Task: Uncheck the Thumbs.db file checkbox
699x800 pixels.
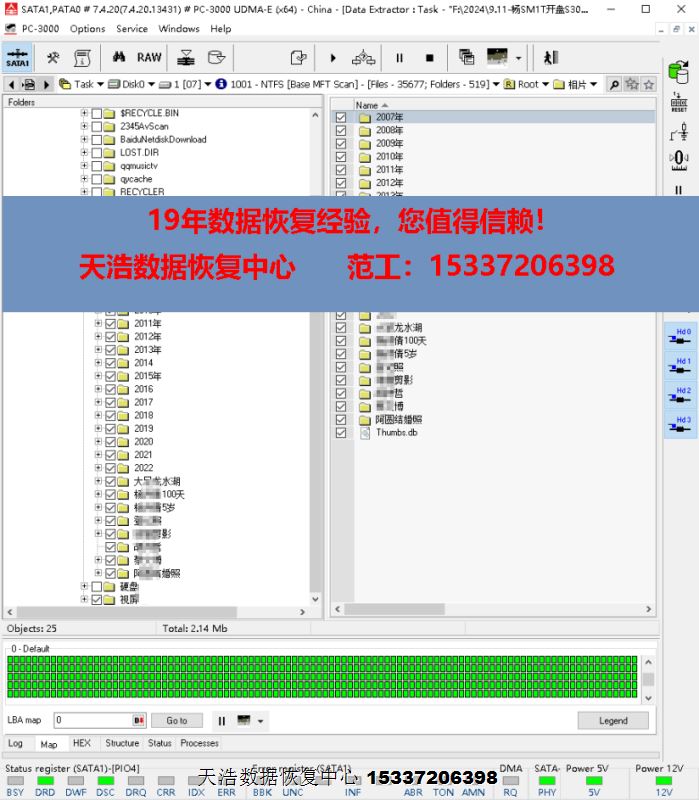Action: click(x=341, y=433)
